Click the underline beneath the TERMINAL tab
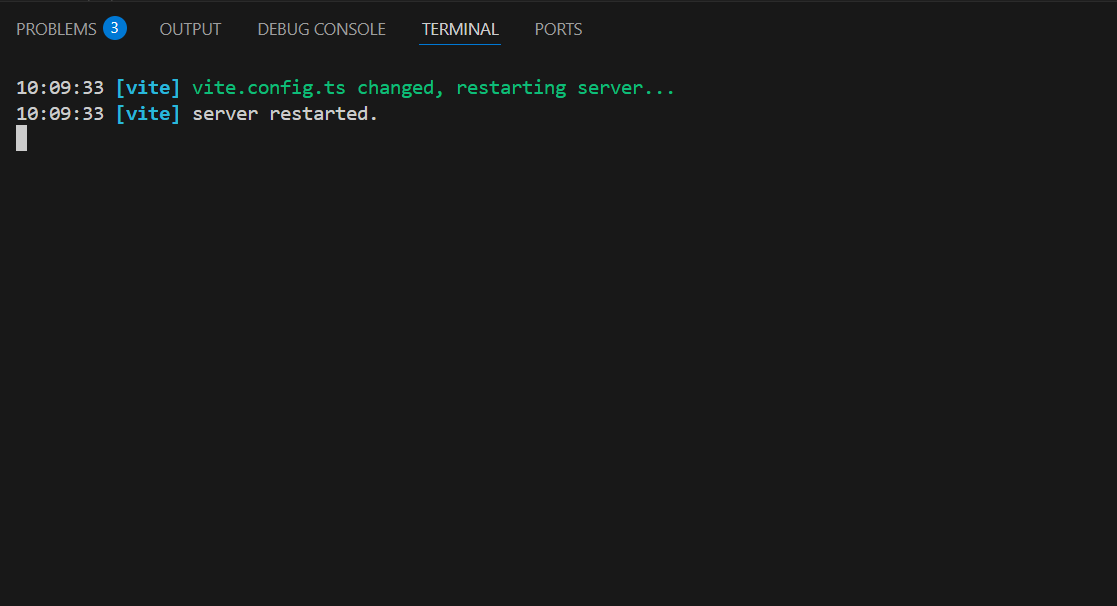The height and width of the screenshot is (606, 1117). point(459,45)
